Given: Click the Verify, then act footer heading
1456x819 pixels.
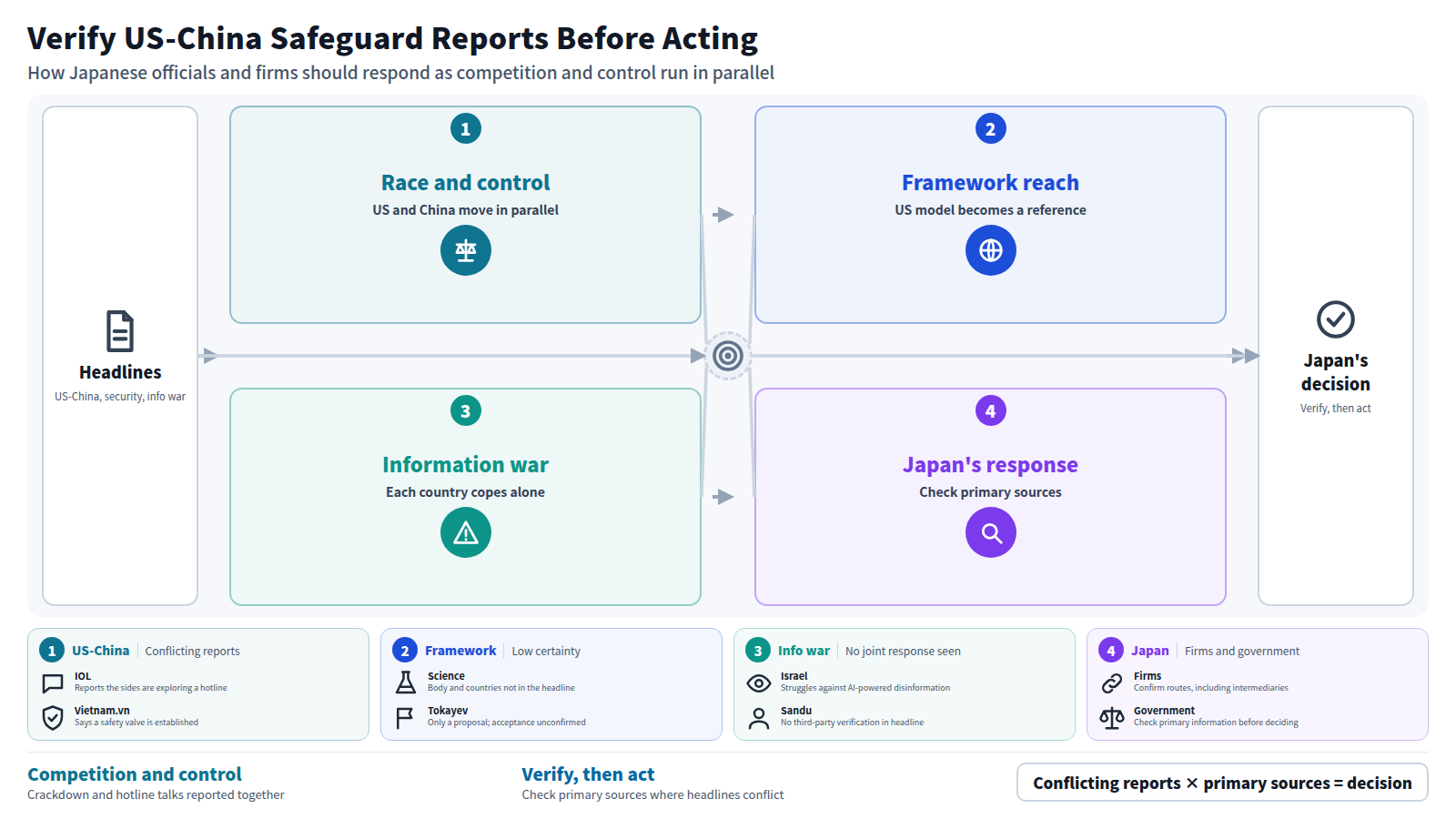Looking at the screenshot, I should point(588,774).
